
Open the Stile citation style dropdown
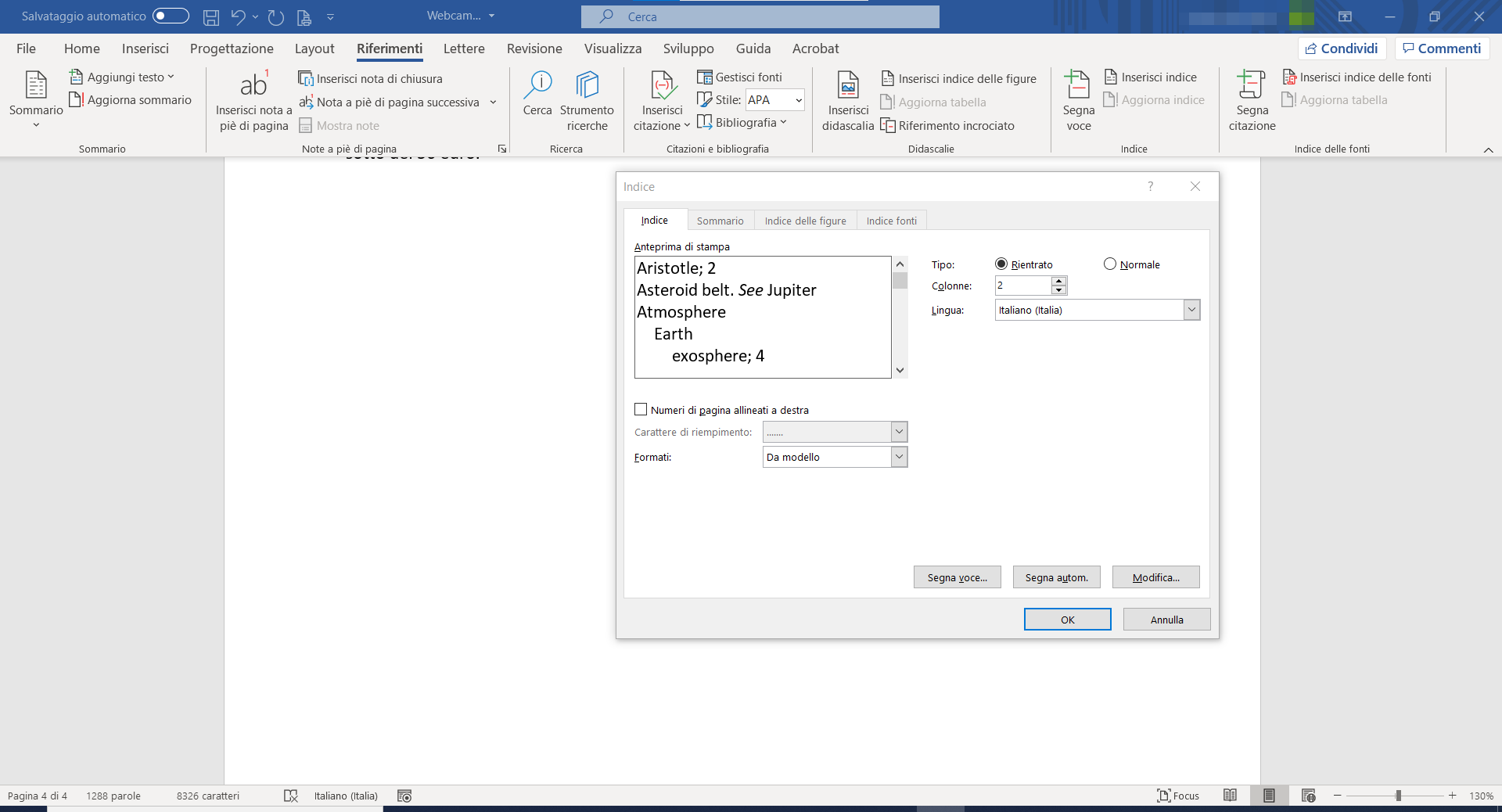pyautogui.click(x=798, y=100)
